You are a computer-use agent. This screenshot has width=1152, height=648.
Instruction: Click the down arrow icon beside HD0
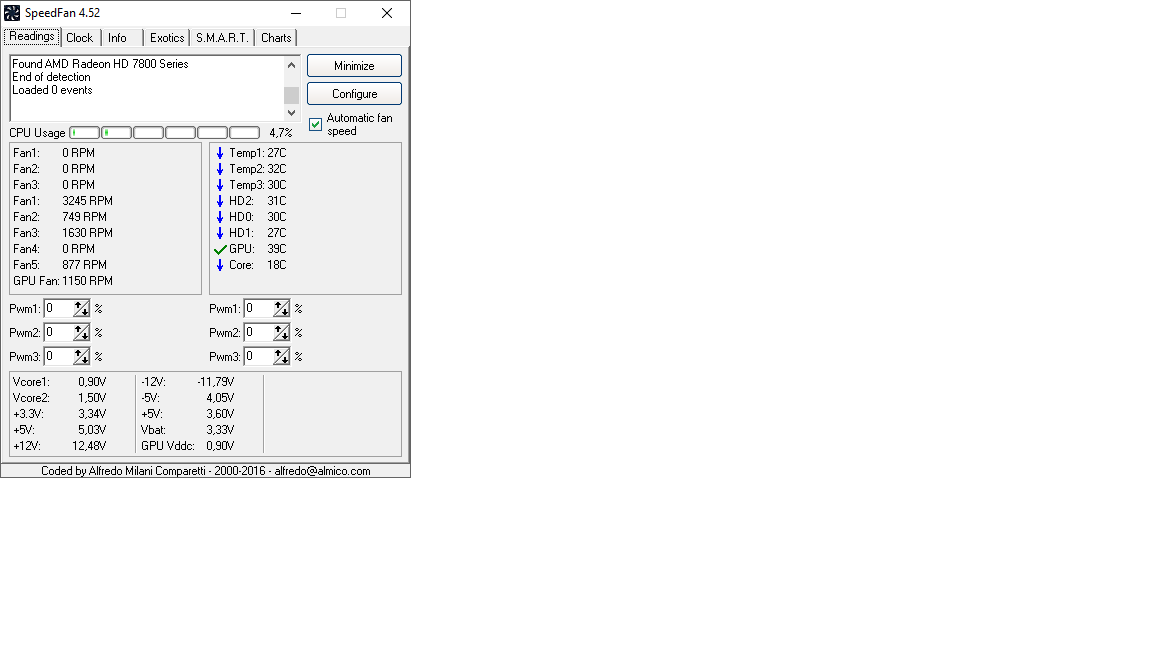coord(220,217)
